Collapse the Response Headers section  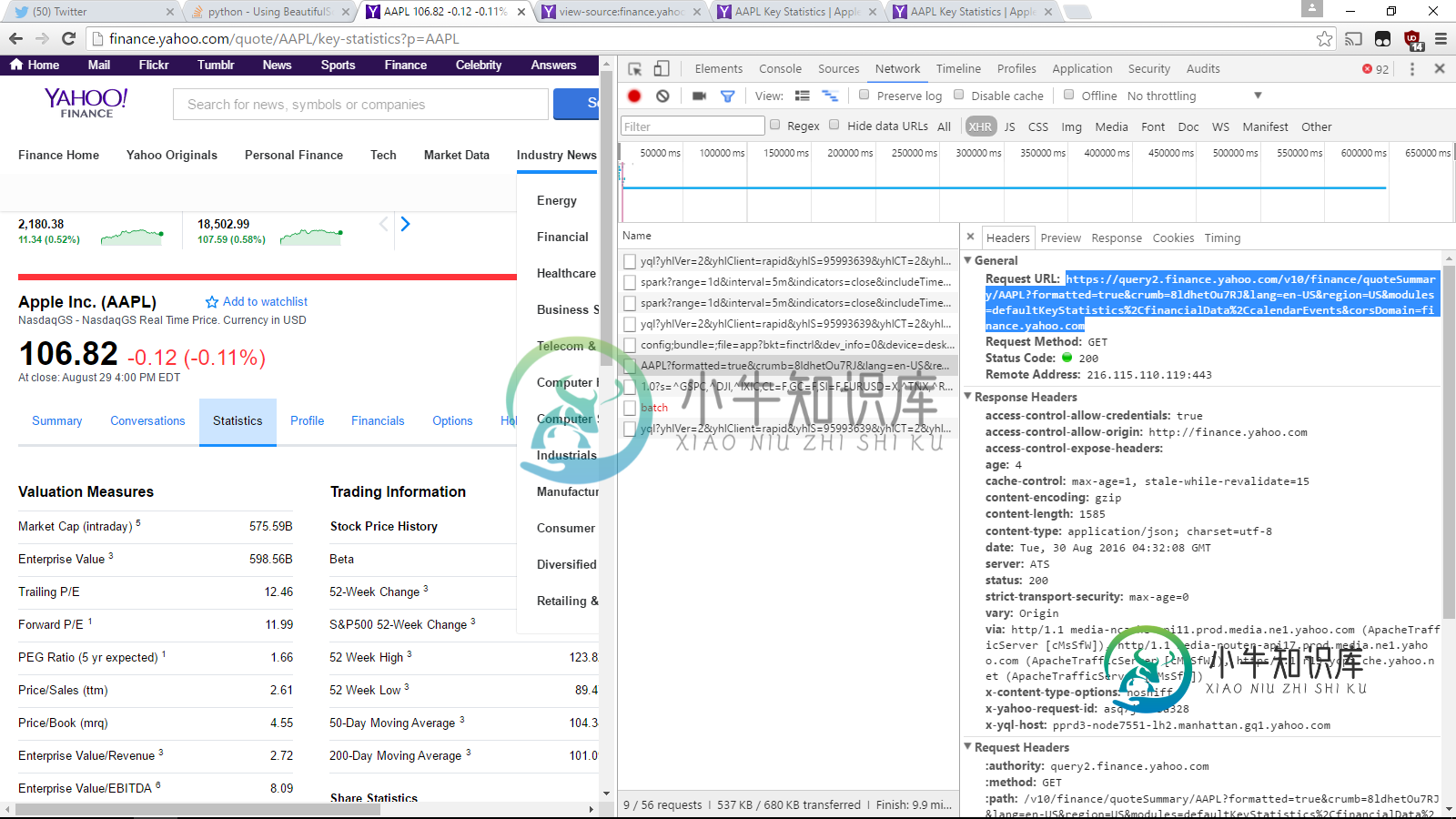pos(968,397)
